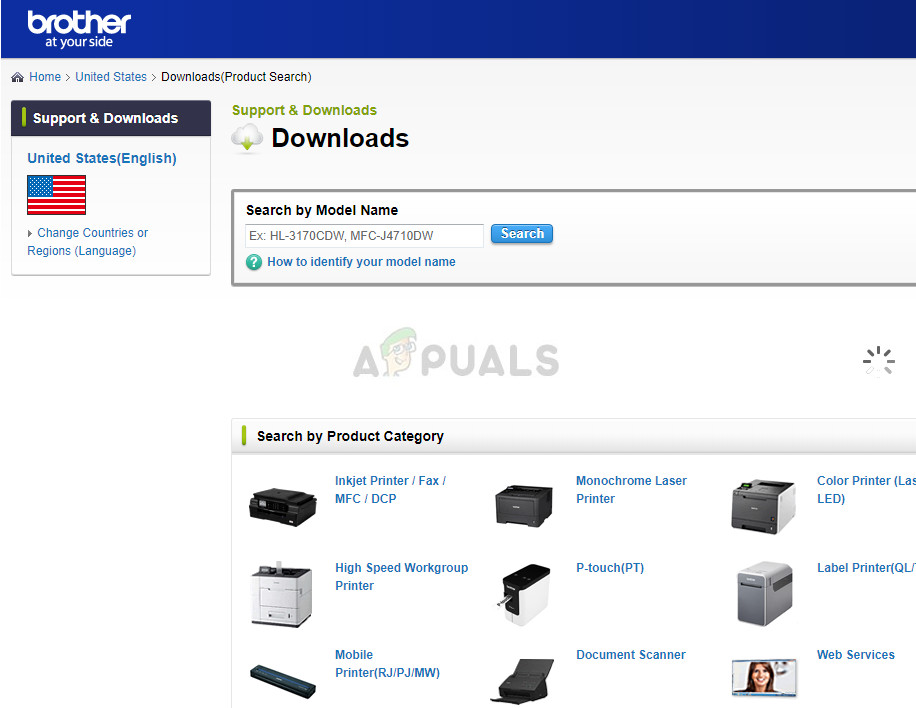
Task: Open the Web Services category link
Action: coord(855,655)
